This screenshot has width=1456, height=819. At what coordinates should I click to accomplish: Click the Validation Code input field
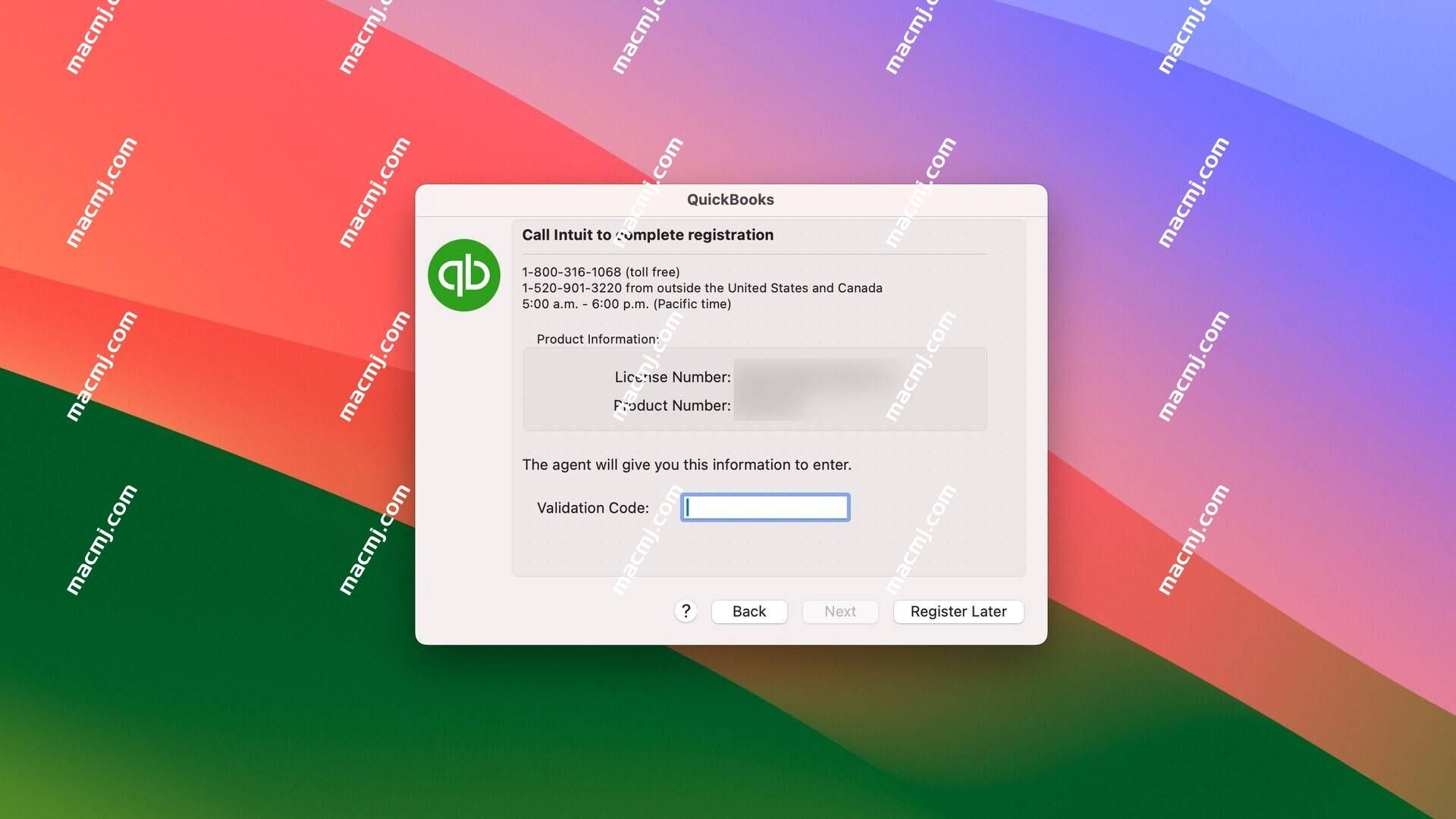coord(764,507)
